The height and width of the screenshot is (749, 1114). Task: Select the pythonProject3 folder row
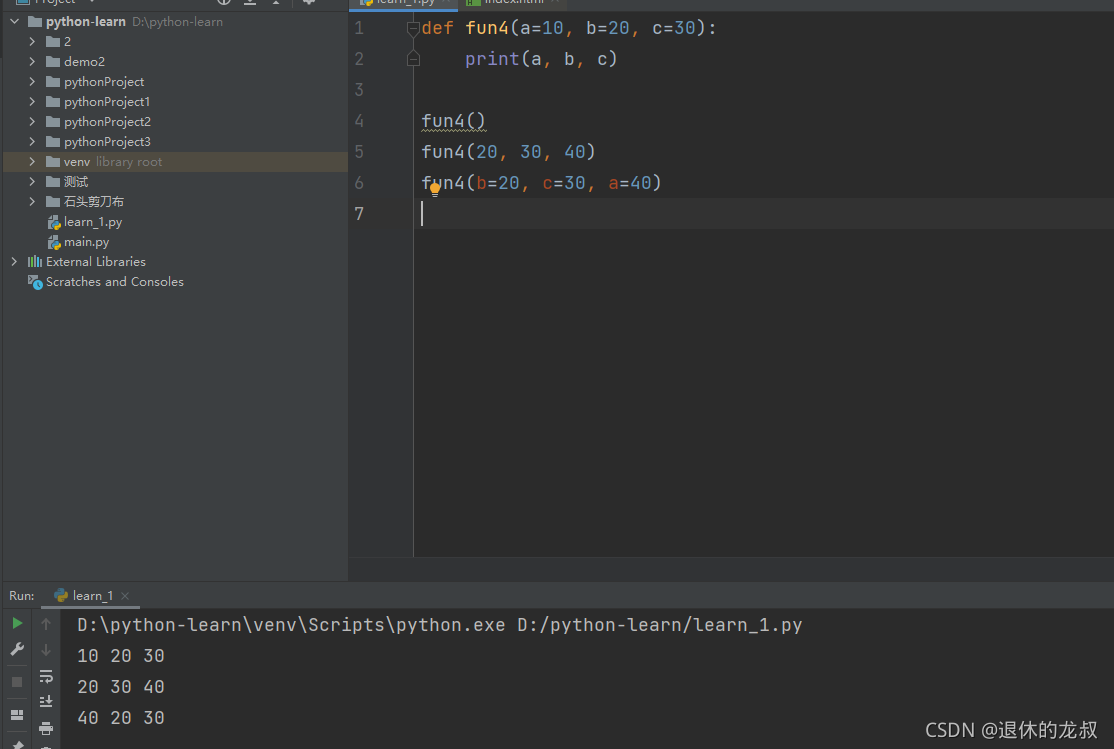(x=175, y=141)
